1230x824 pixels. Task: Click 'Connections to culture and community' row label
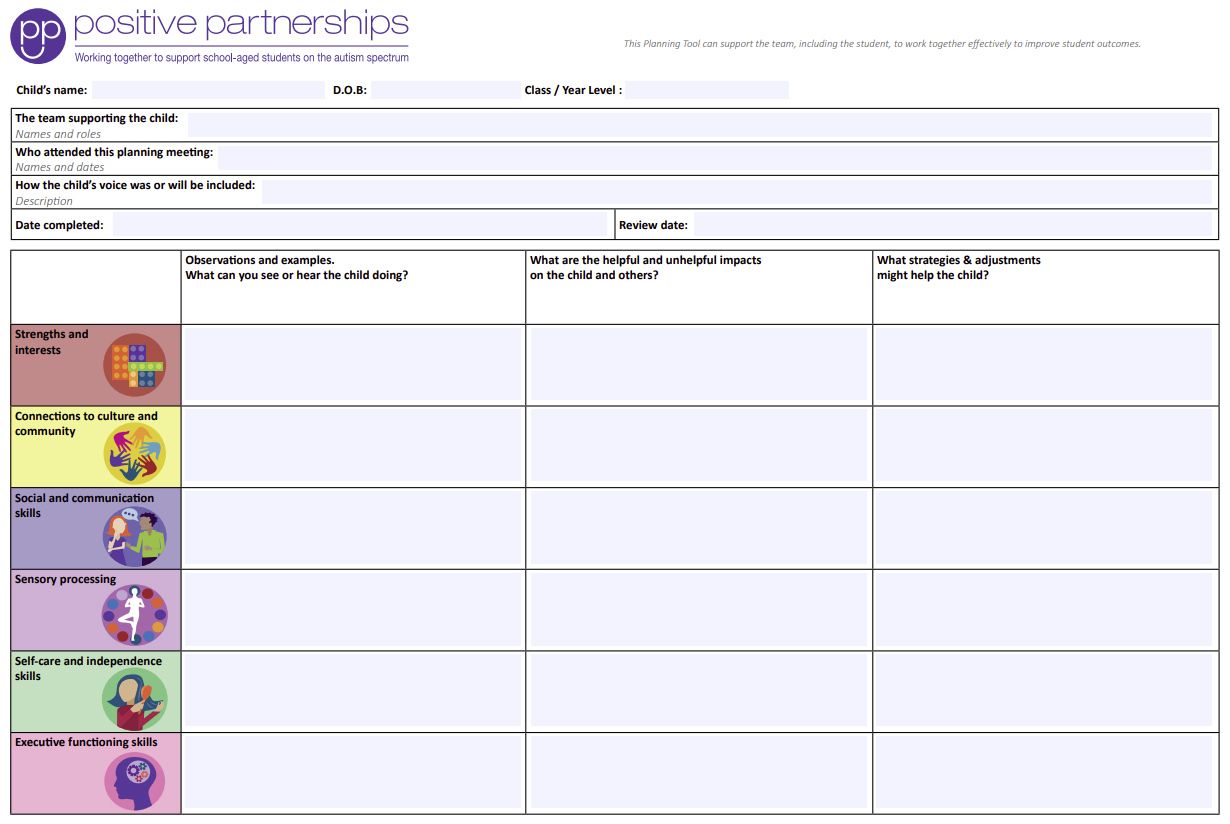[x=86, y=424]
